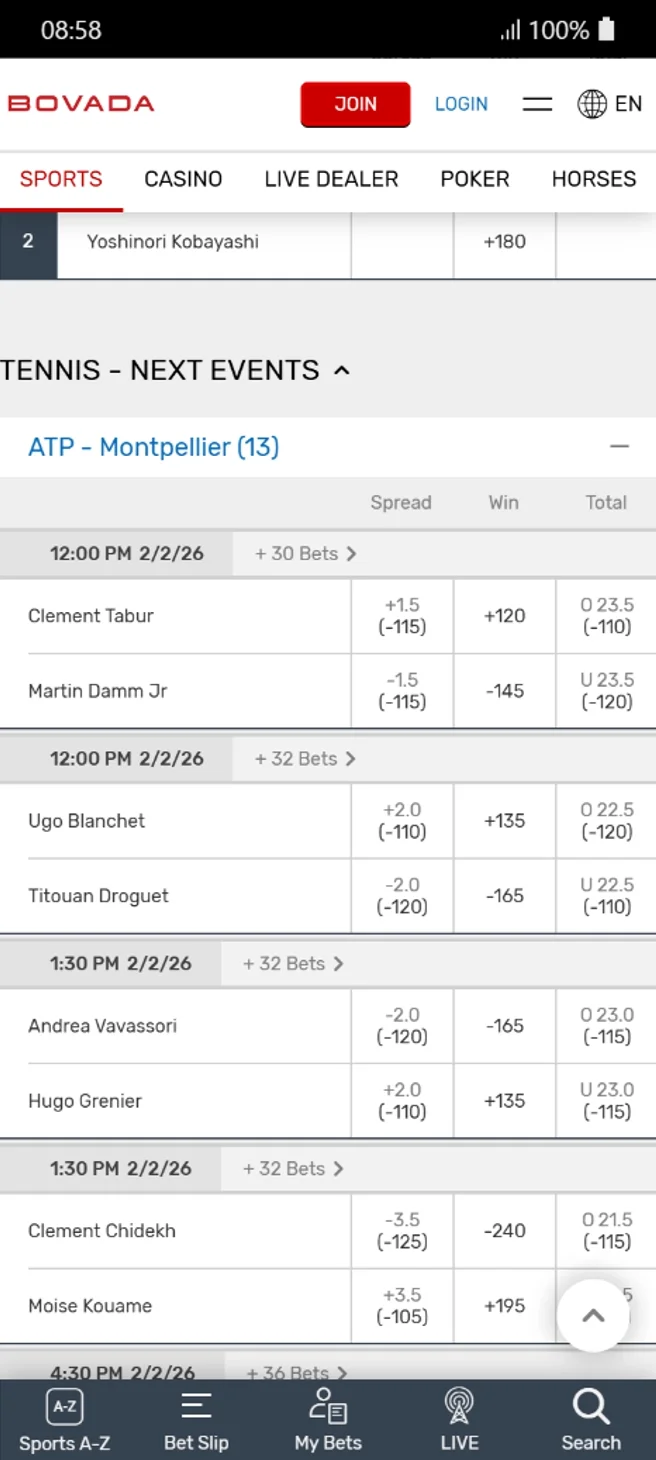Open the Bet Slip icon

click(x=196, y=1418)
